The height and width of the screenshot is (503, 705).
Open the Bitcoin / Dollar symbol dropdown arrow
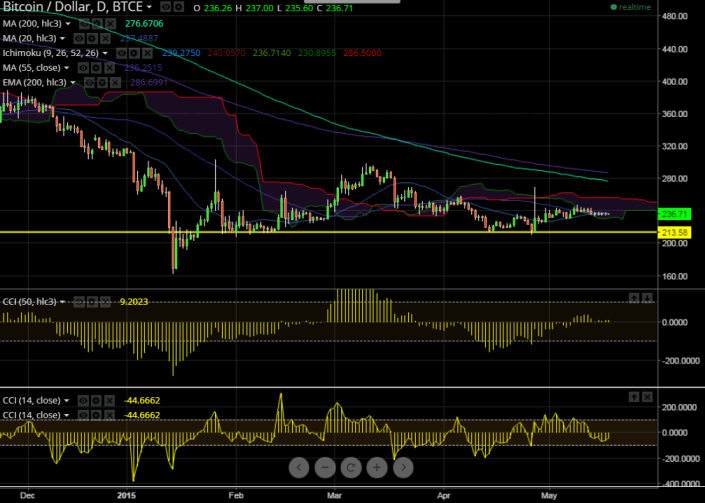pos(149,7)
